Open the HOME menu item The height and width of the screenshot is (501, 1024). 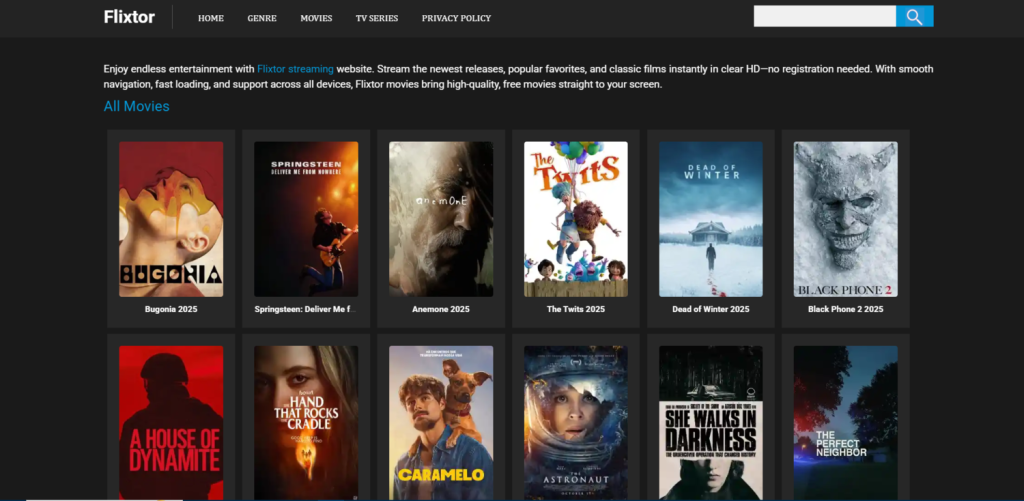click(211, 18)
